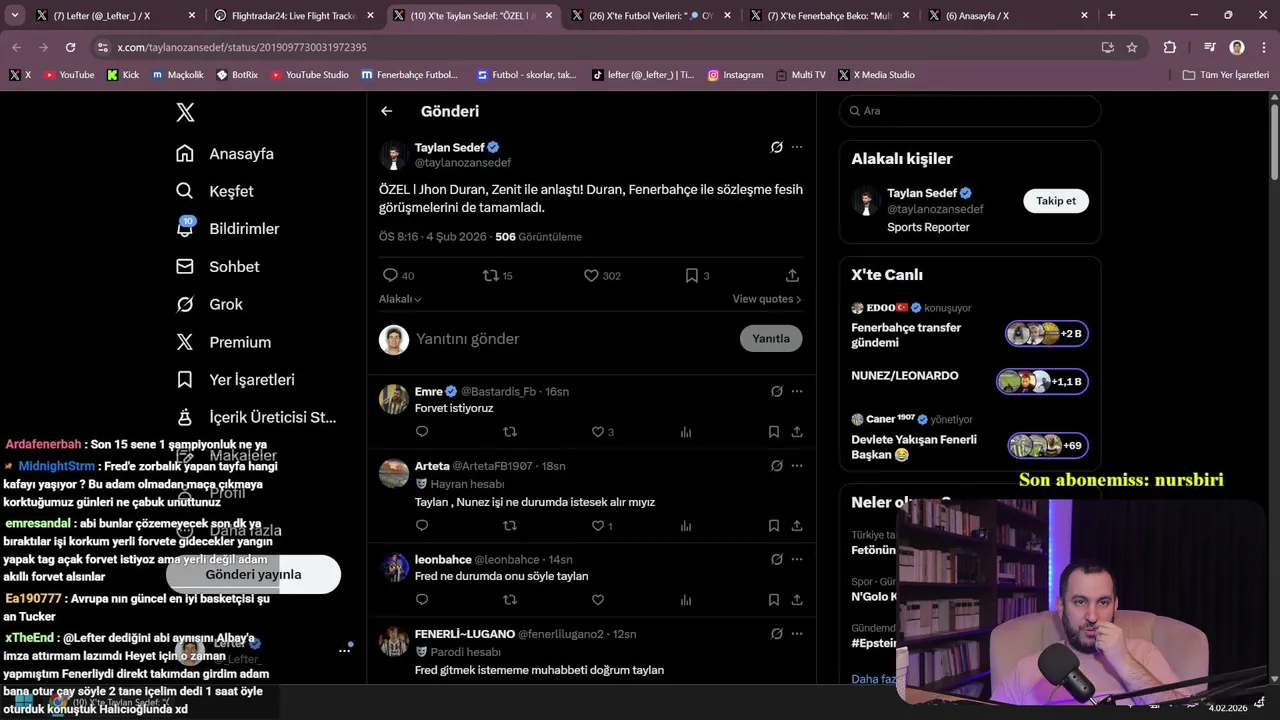Viewport: 1280px width, 720px height.
Task: Open YouTube Studio bookmark
Action: tap(309, 75)
